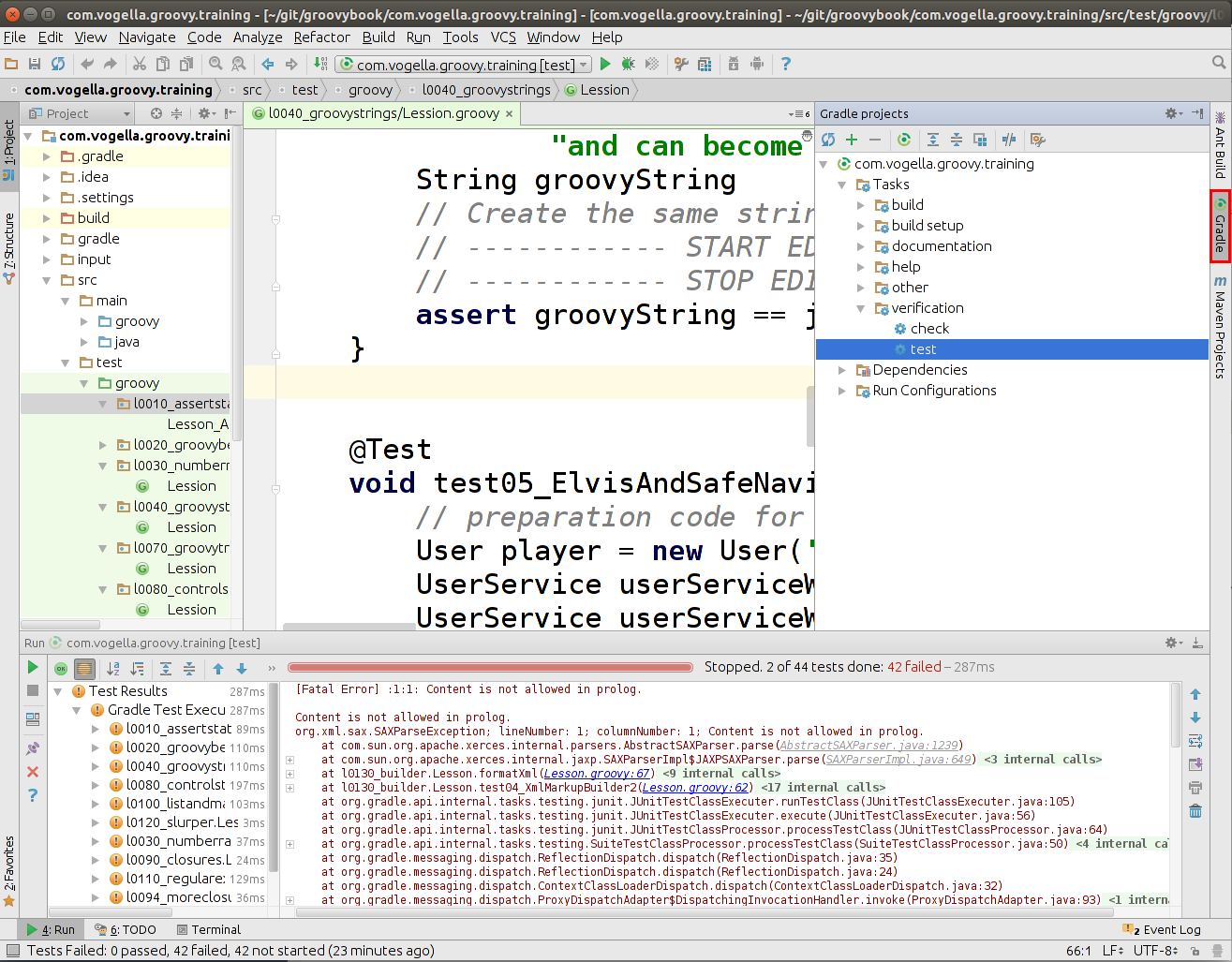
Task: Toggle Maven Projects side tab
Action: [x=1220, y=327]
